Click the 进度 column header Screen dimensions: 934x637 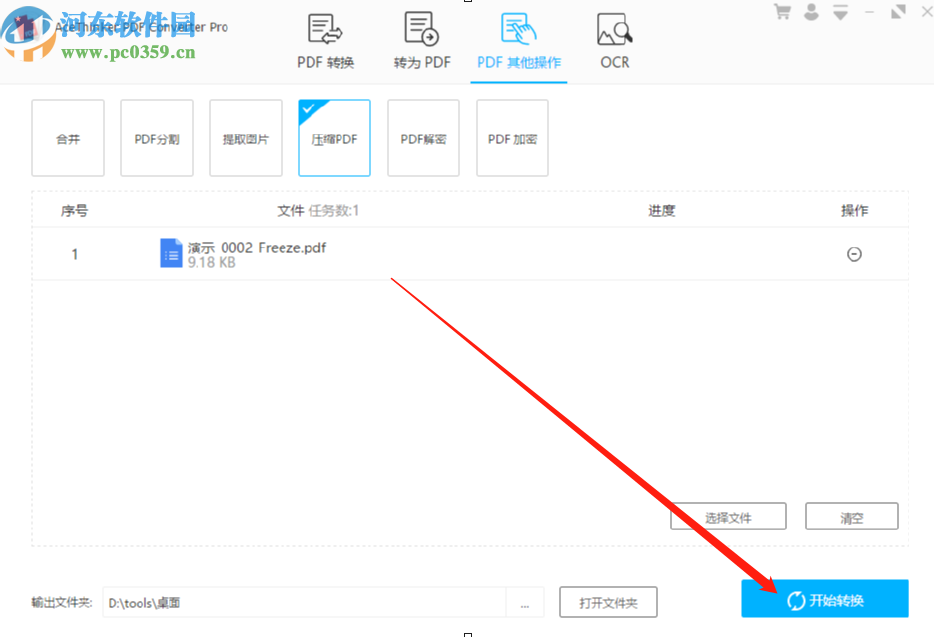tap(662, 210)
